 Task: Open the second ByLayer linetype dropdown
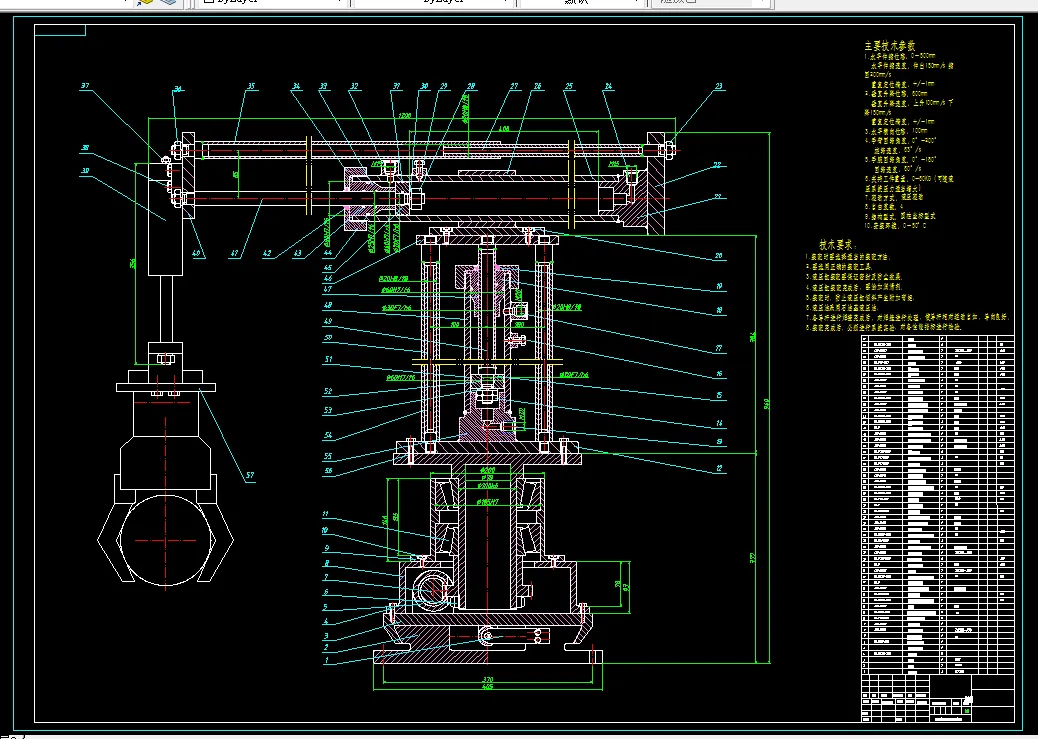point(434,2)
